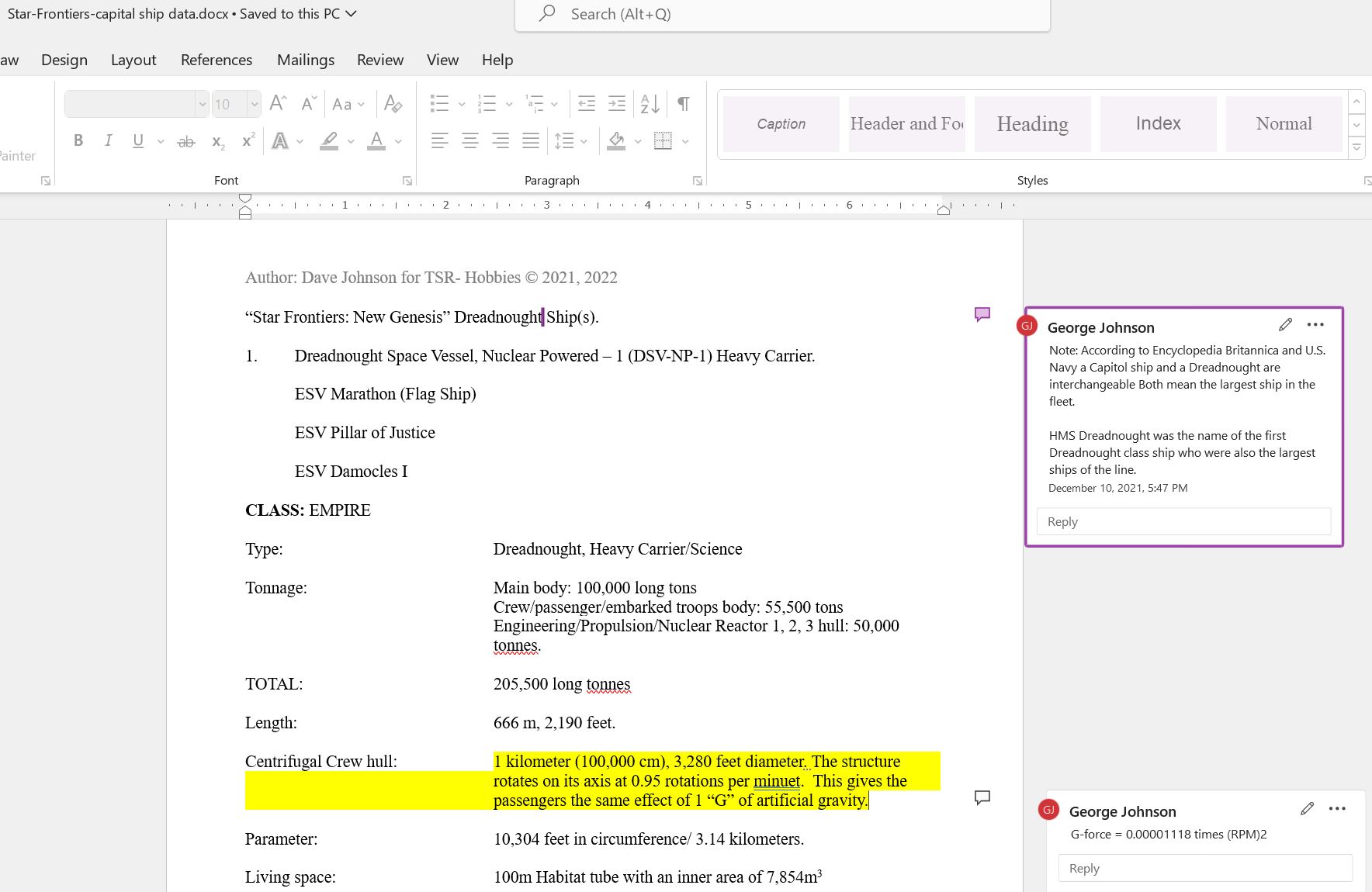Click the Shading paint bucket icon
Viewport: 1372px width, 892px height.
(x=617, y=140)
